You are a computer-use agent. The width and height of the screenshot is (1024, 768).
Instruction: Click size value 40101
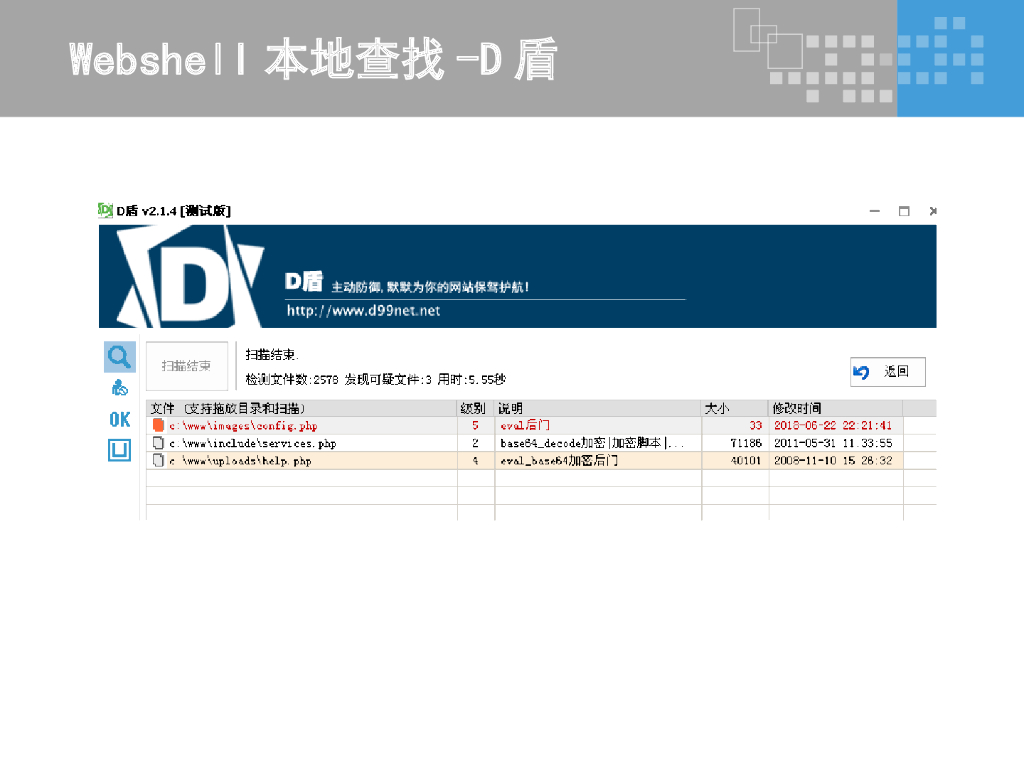tap(746, 460)
